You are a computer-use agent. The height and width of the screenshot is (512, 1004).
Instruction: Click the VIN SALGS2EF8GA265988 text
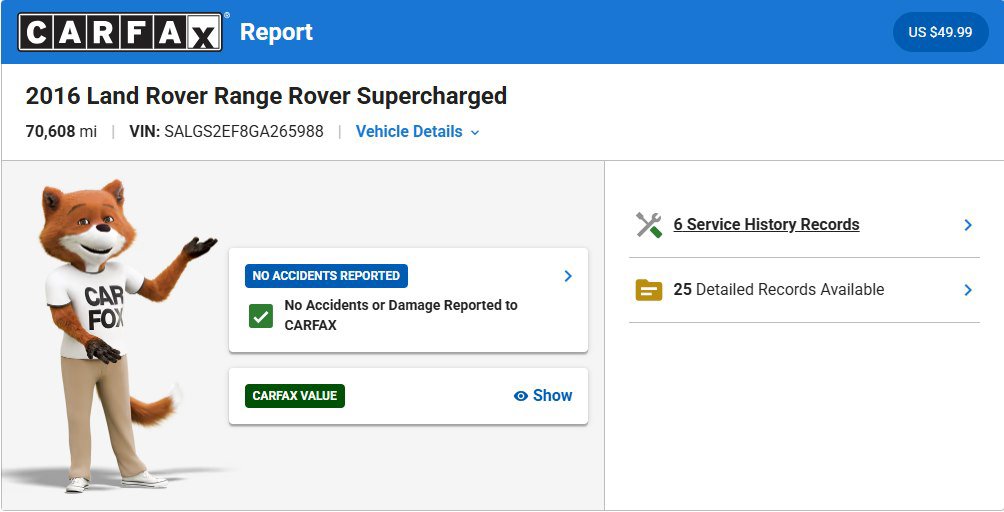tap(226, 132)
